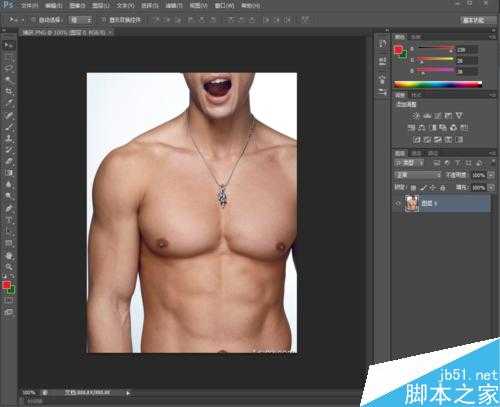Open the History panel icon in dock

coord(382,44)
